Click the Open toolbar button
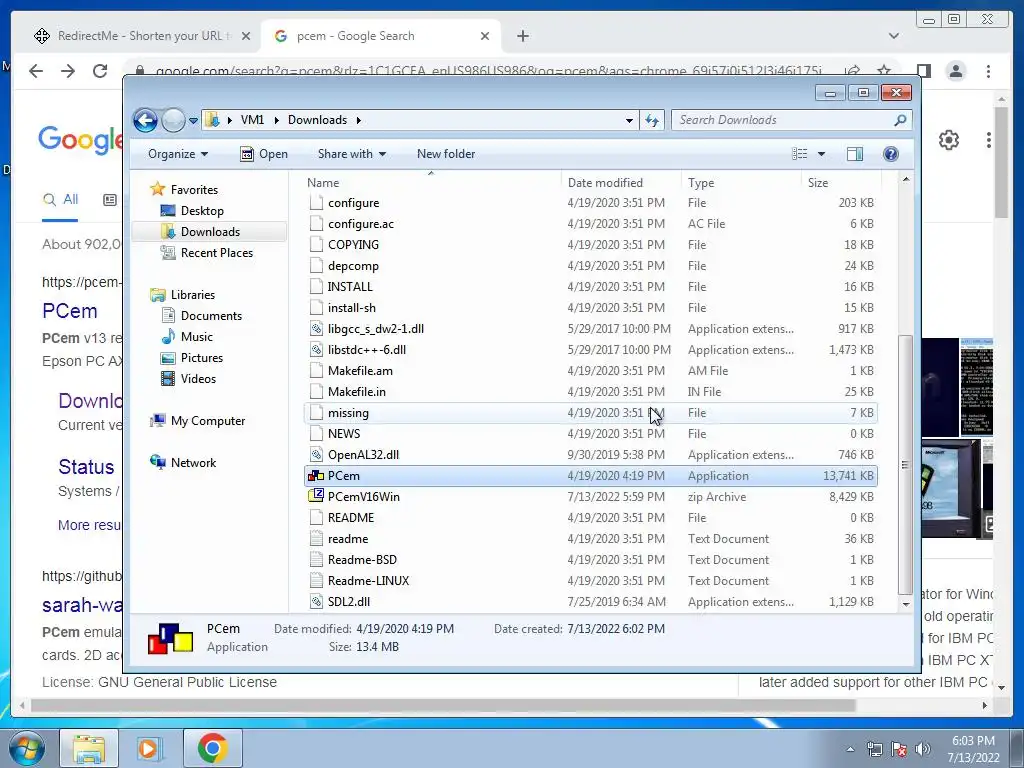 click(x=264, y=154)
